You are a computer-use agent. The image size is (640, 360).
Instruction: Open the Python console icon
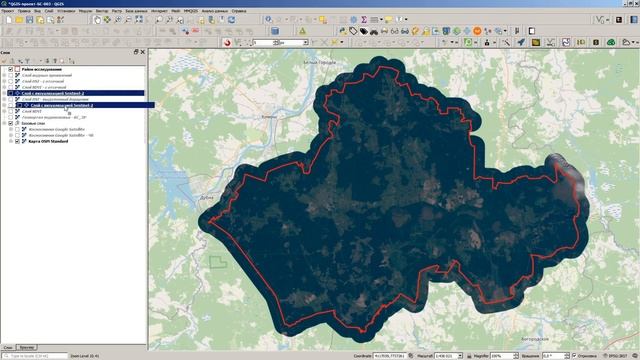coord(342,31)
